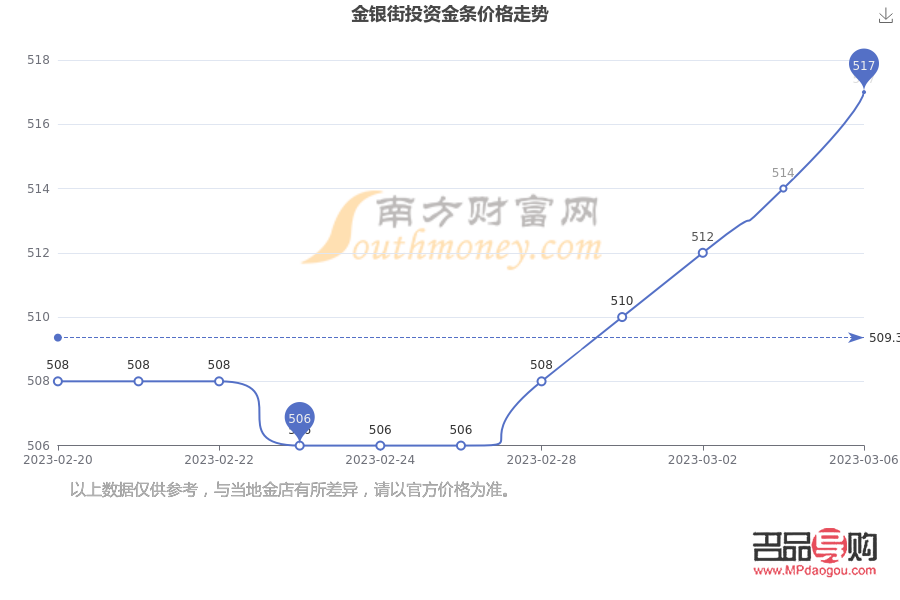900x600 pixels.
Task: Click the y-axis label 516
Action: point(38,124)
